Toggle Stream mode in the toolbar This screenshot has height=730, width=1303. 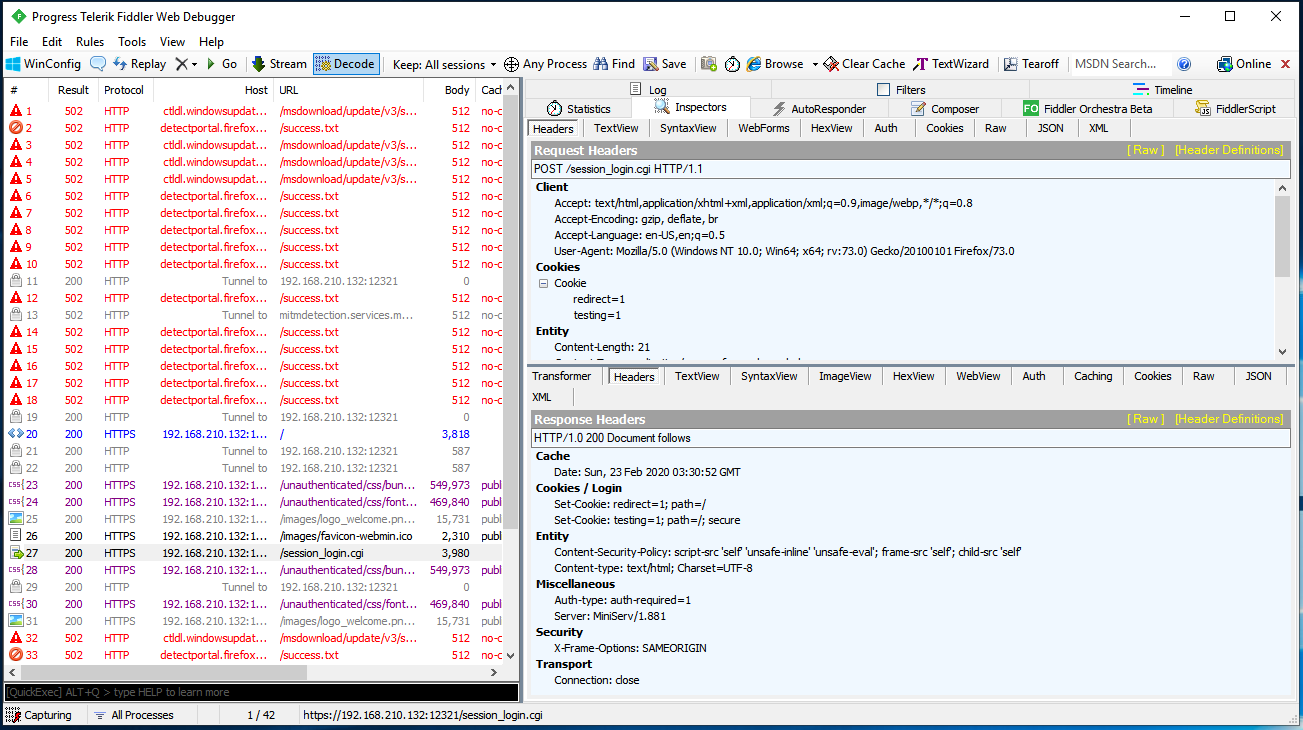coord(279,64)
